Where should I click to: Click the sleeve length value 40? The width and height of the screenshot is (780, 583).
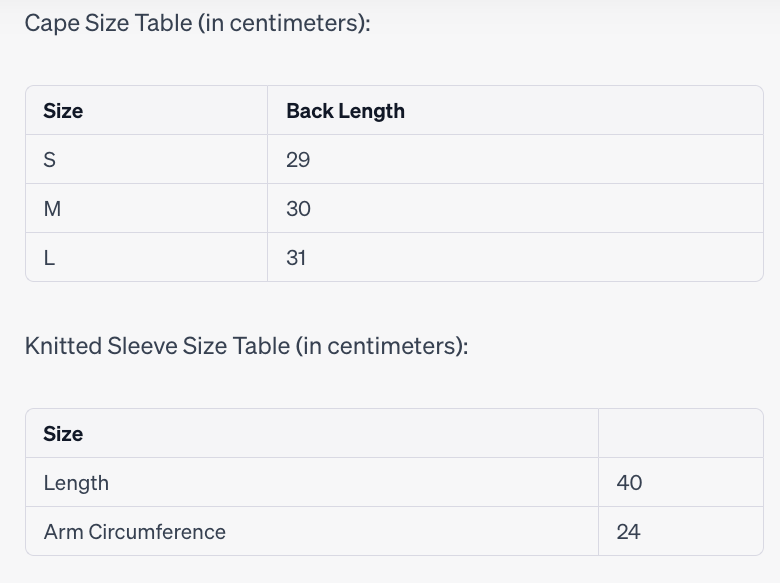coord(629,483)
